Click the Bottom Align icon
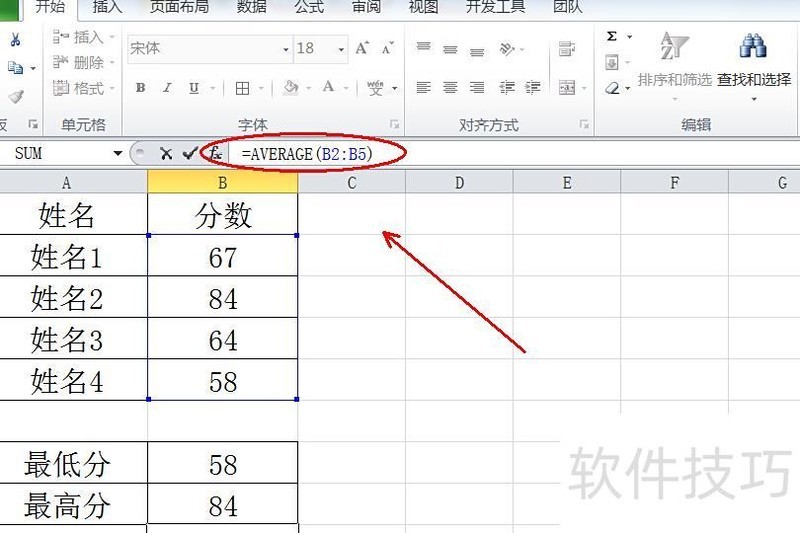Image resolution: width=800 pixels, height=533 pixels. point(477,52)
